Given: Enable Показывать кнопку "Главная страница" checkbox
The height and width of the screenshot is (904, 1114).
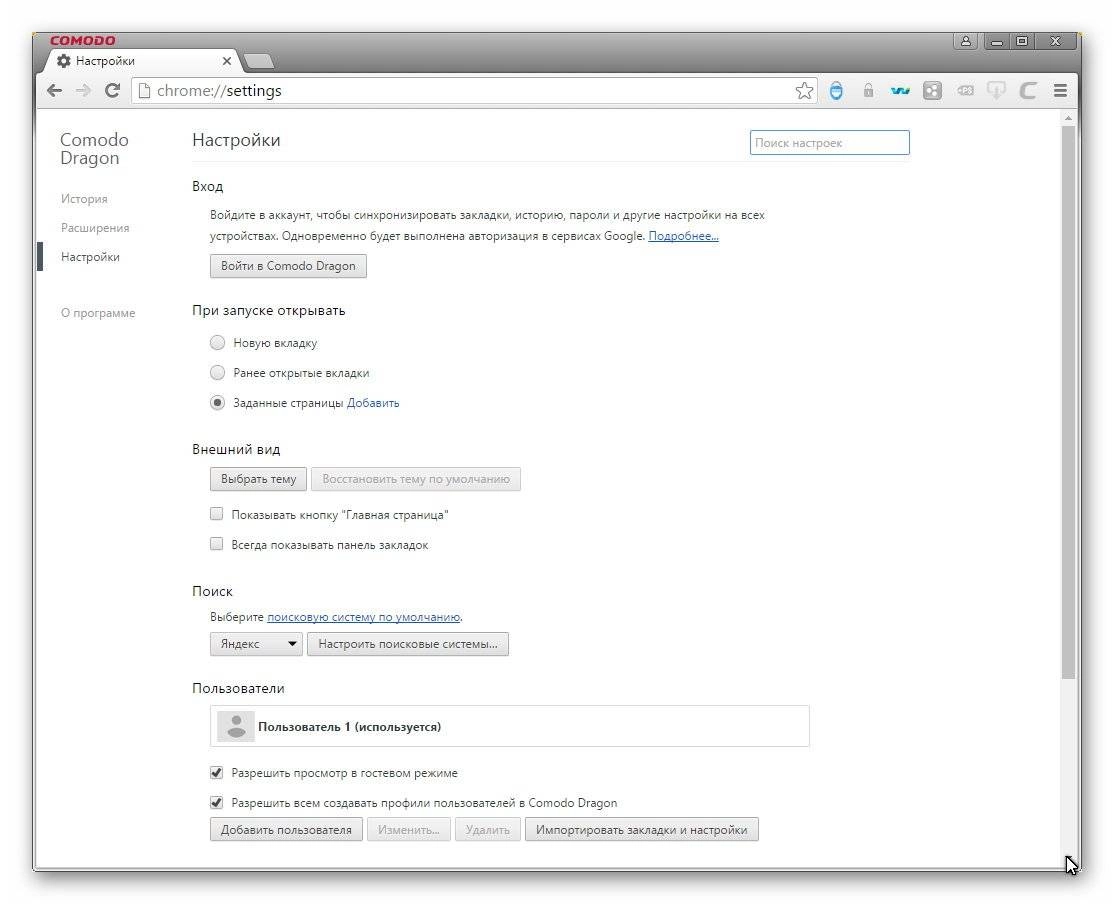Looking at the screenshot, I should coord(217,514).
